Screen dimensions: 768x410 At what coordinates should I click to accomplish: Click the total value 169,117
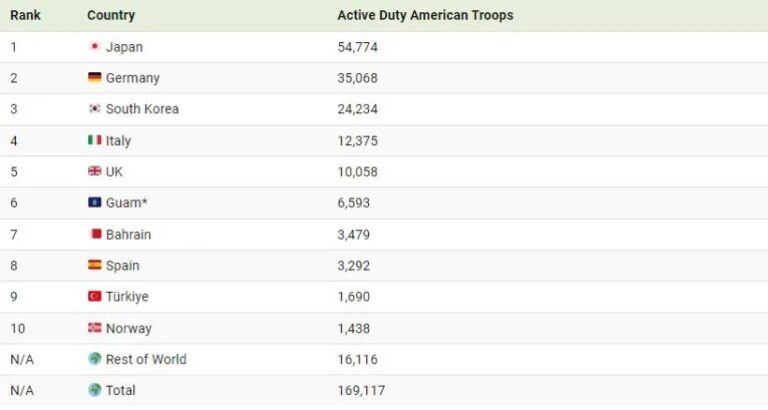(361, 390)
